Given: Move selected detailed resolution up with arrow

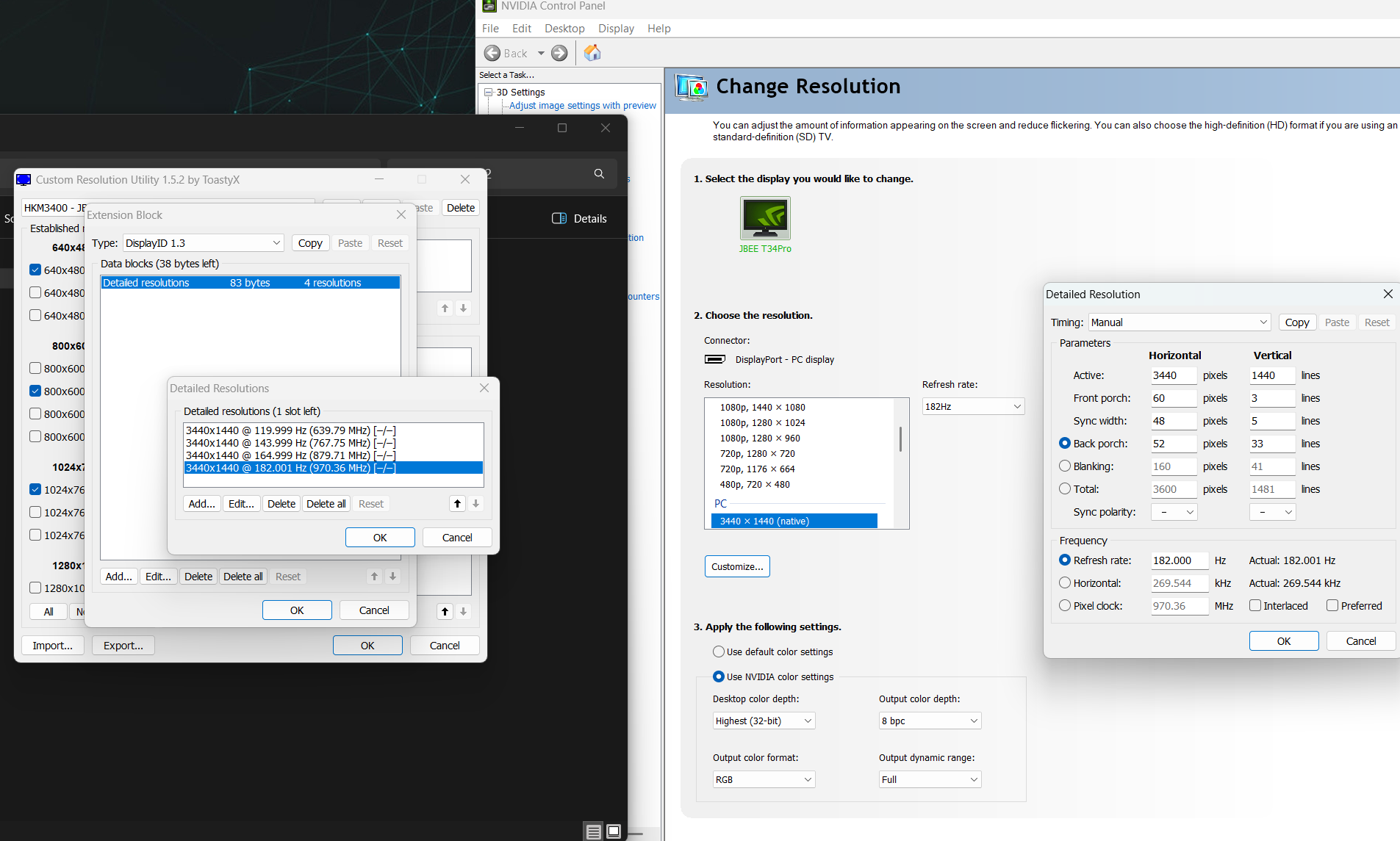Looking at the screenshot, I should [457, 504].
